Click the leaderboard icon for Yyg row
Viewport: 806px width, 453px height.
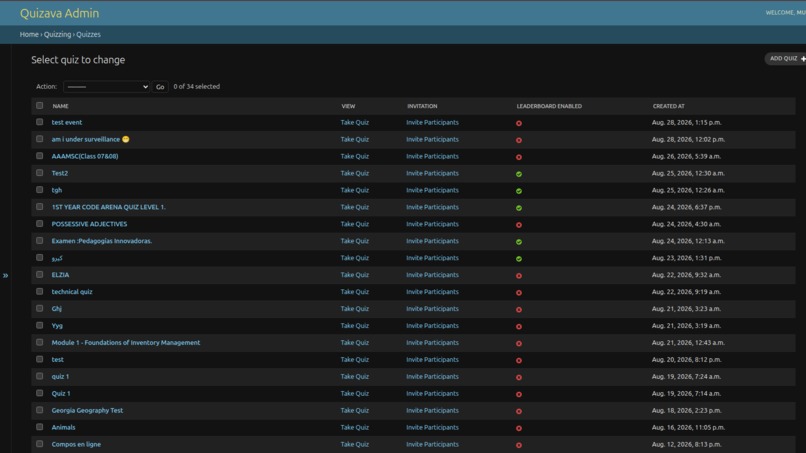[x=519, y=327]
